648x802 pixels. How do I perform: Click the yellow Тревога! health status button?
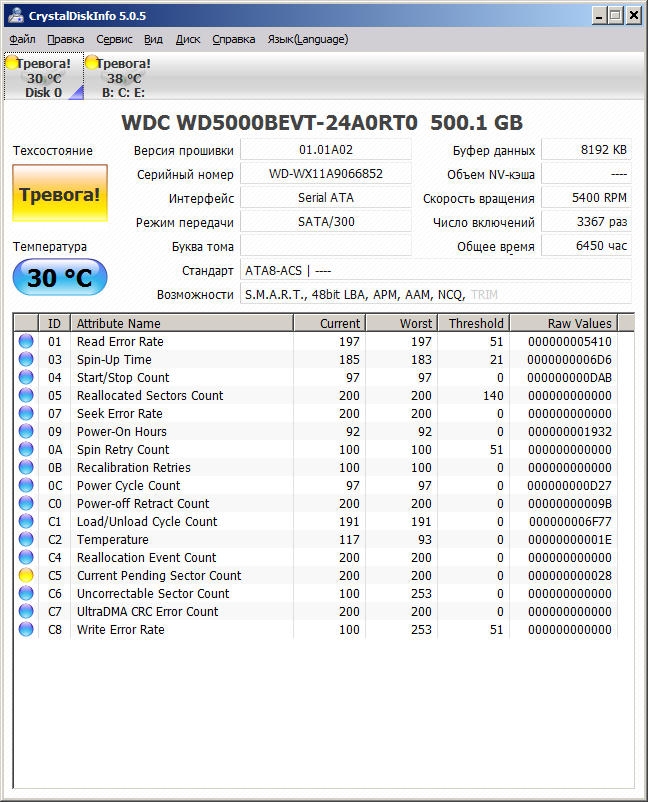(60, 193)
